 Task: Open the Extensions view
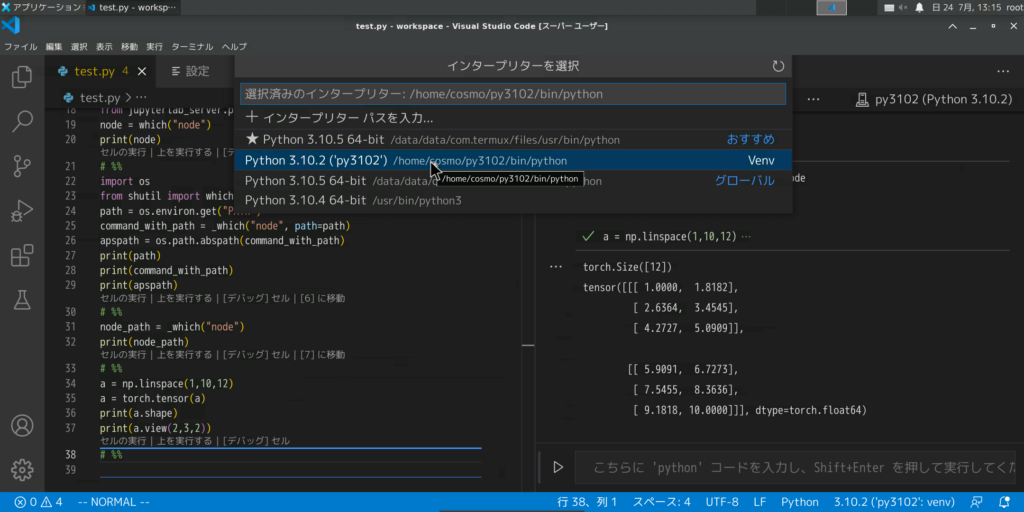[21, 256]
